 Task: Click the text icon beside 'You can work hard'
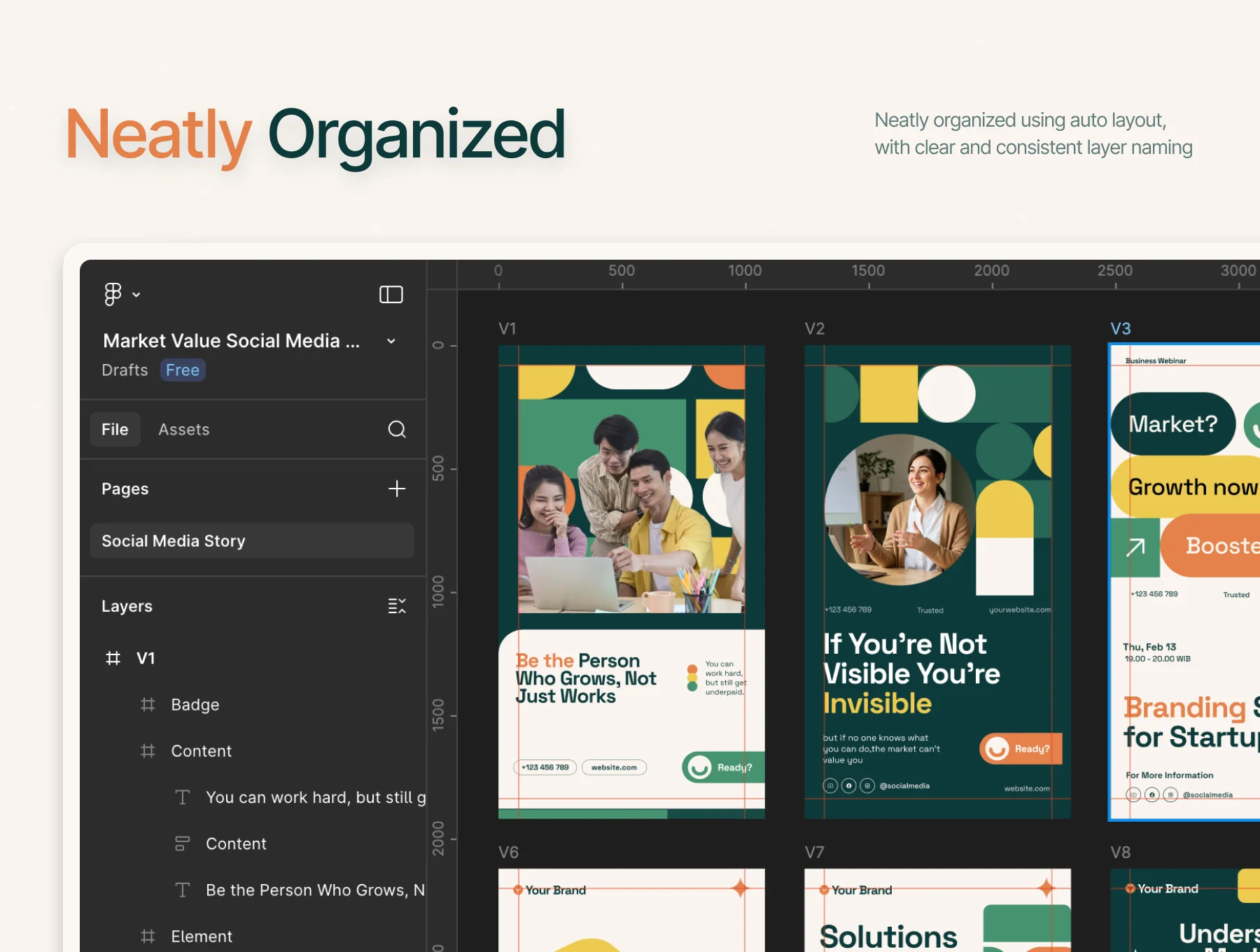(182, 797)
